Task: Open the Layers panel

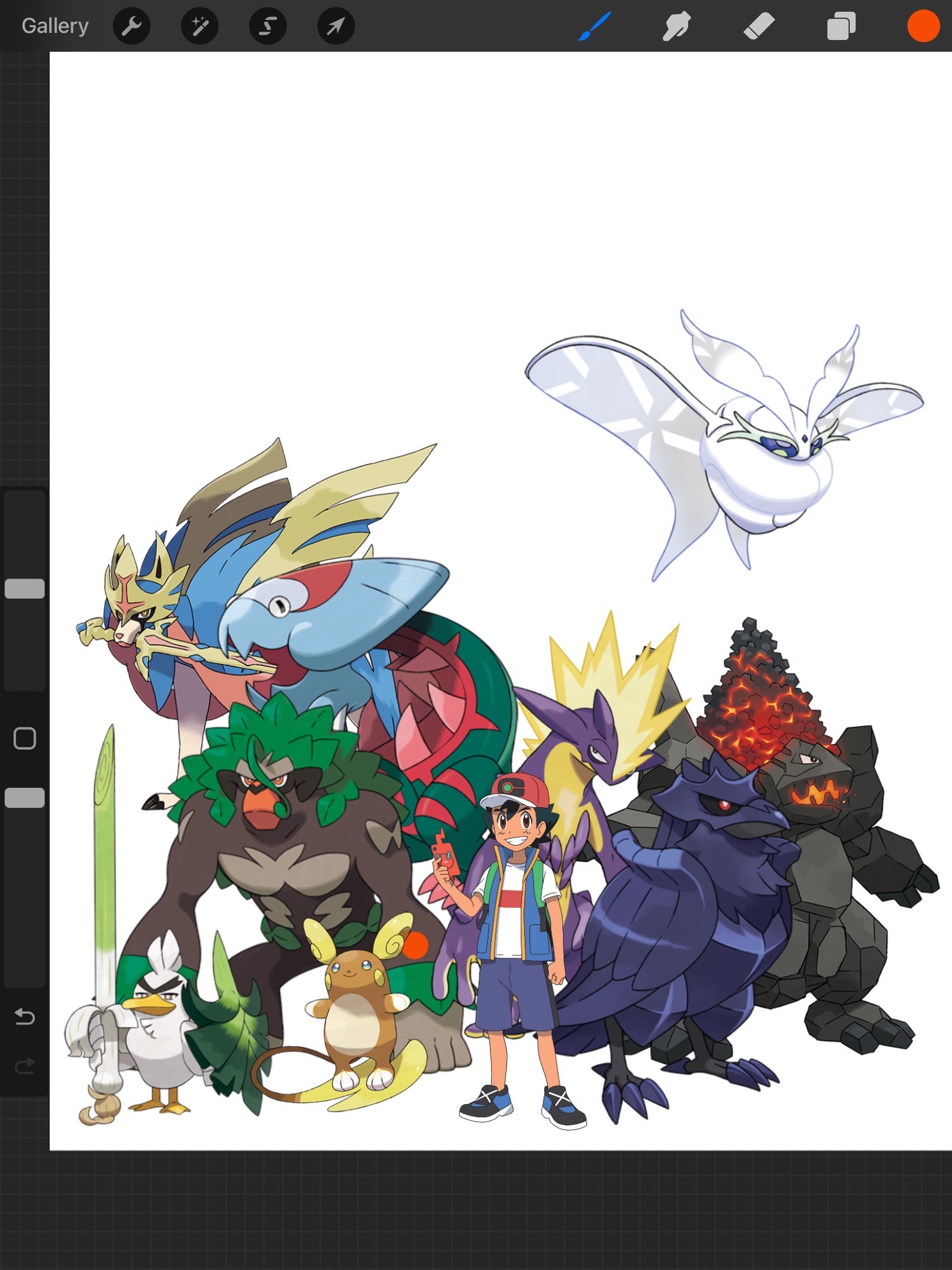Action: 841,26
